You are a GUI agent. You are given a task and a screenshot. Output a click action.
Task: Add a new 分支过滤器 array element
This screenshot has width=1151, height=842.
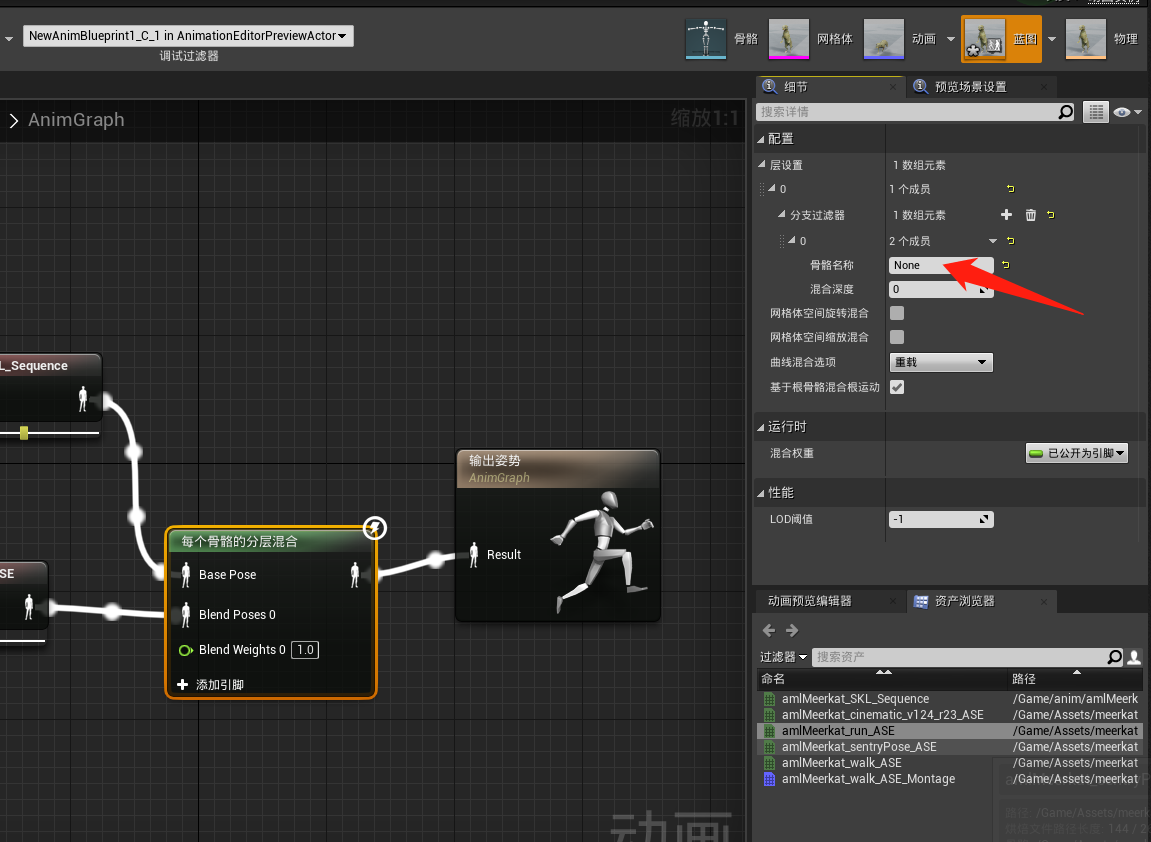1007,214
